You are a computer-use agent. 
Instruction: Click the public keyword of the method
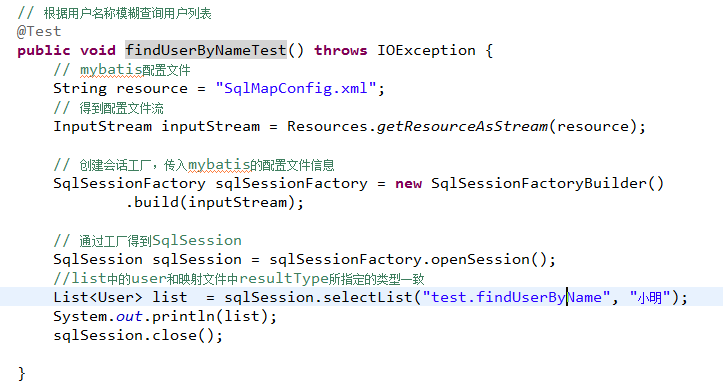coord(44,50)
